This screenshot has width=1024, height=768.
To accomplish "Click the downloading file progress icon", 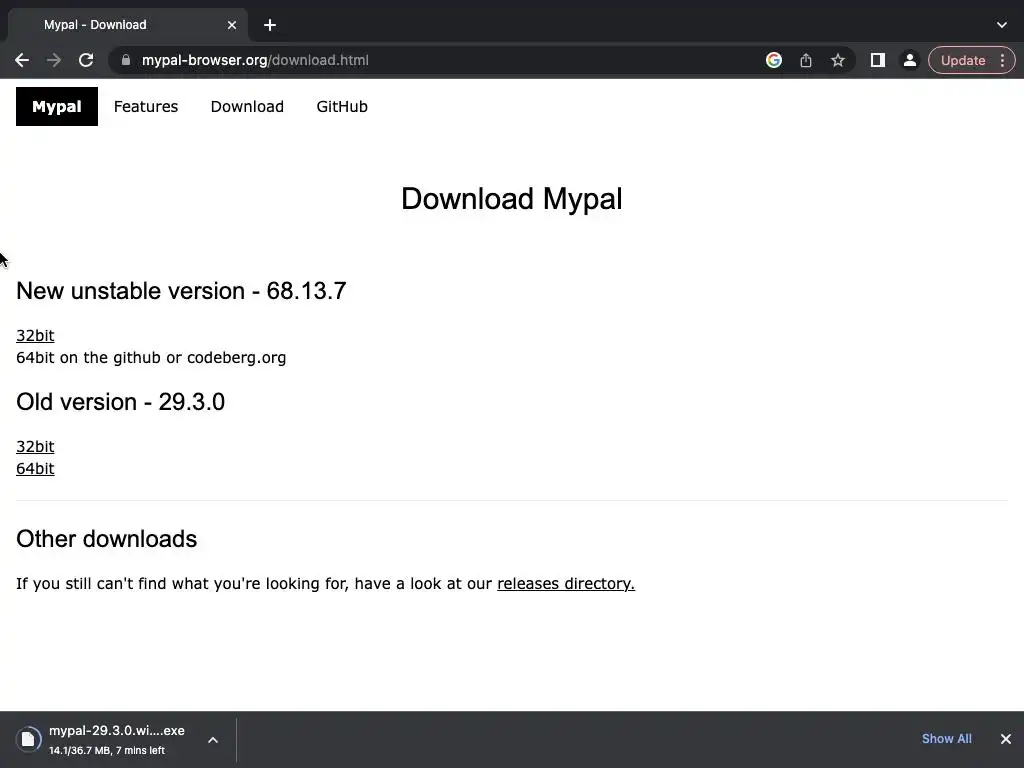I will tap(28, 739).
